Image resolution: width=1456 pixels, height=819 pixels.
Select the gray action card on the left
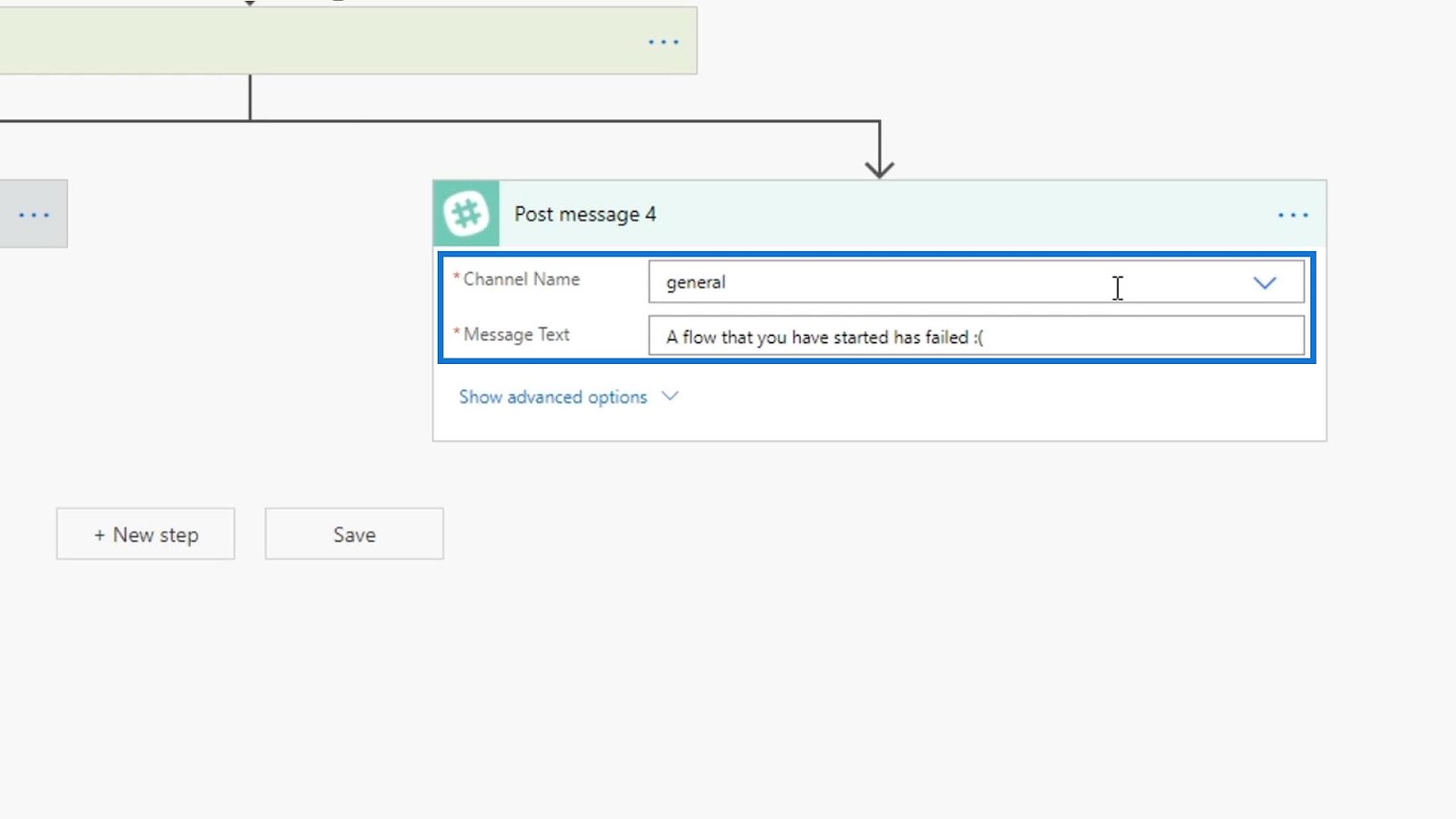[34, 214]
